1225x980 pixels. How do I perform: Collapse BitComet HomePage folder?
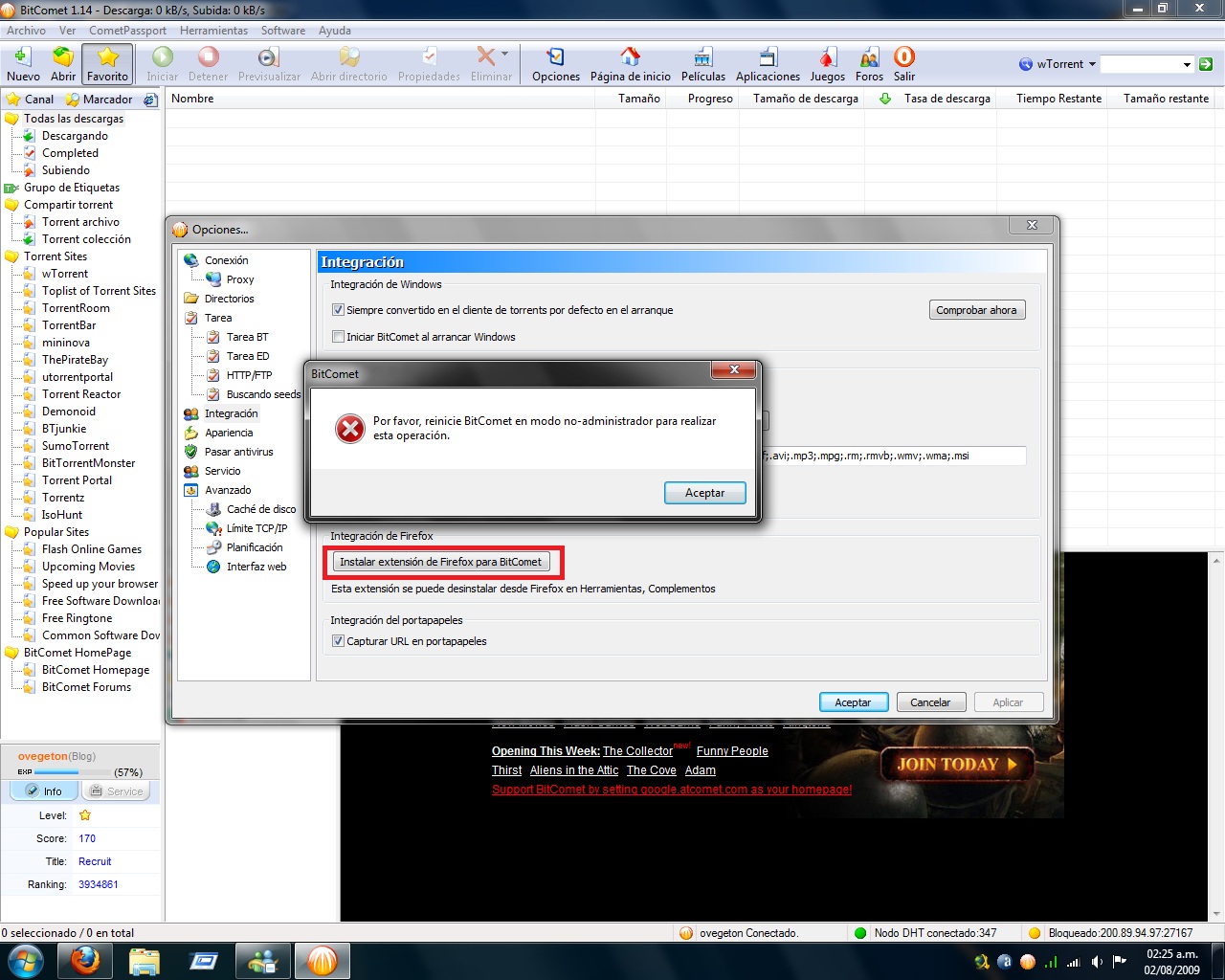(12, 653)
